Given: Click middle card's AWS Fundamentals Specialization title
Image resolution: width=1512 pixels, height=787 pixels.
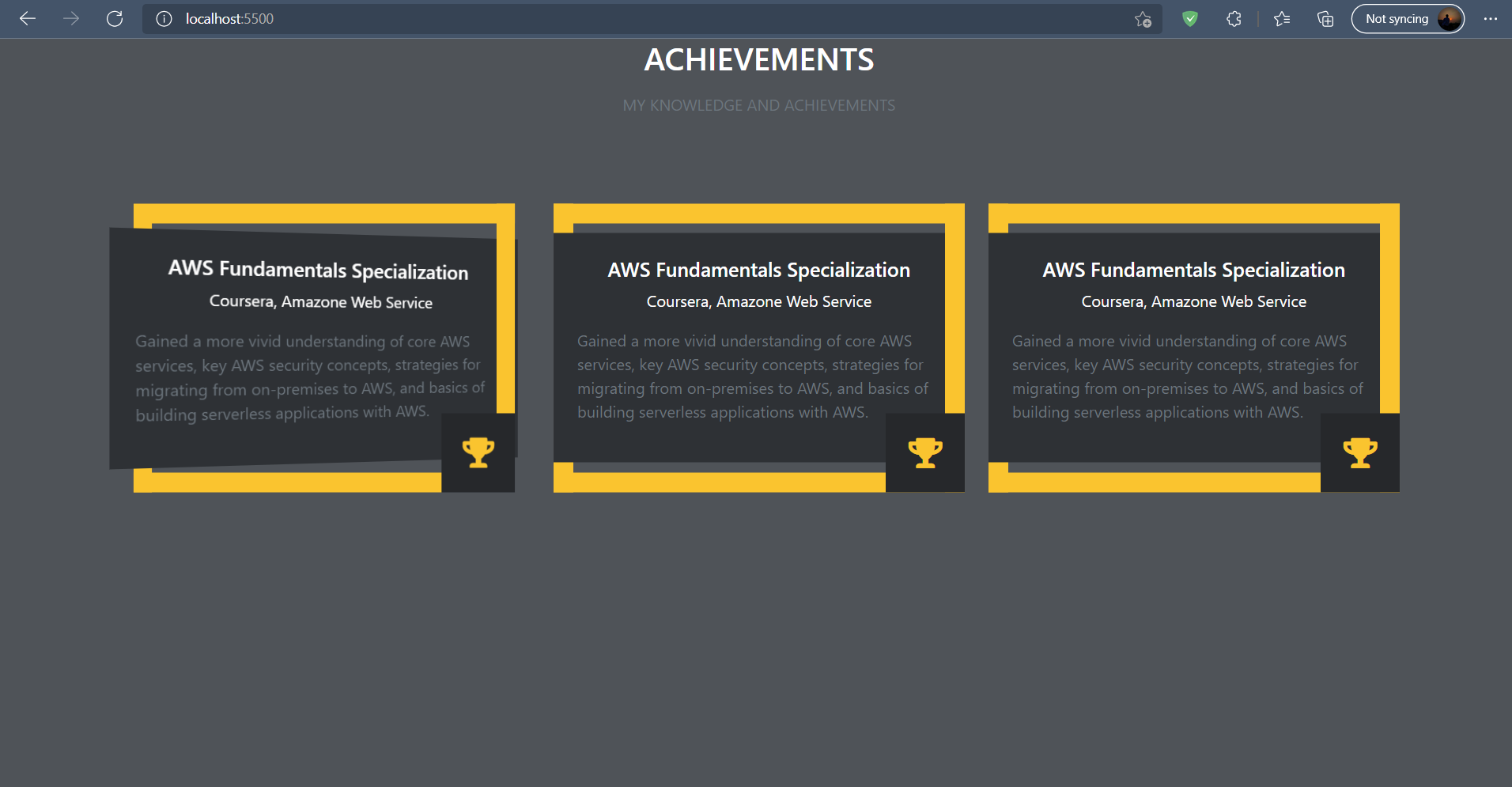Looking at the screenshot, I should click(x=759, y=270).
